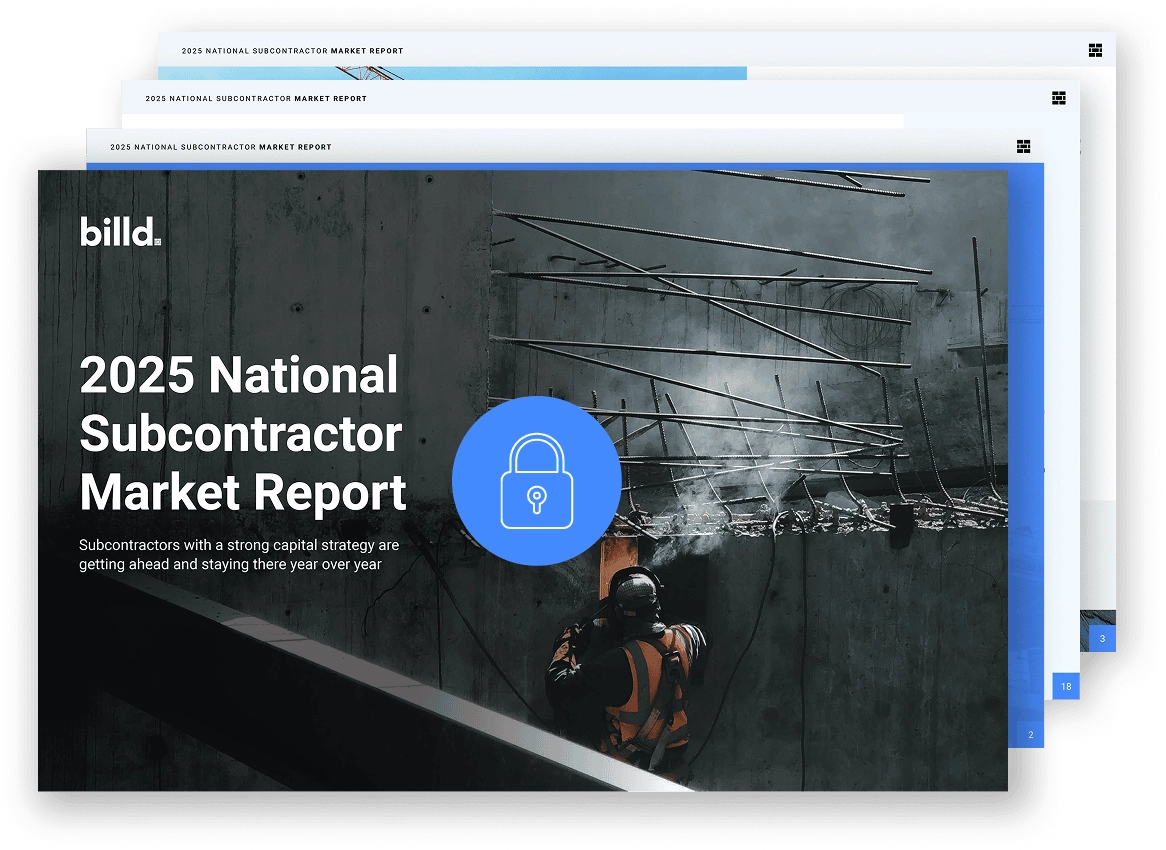This screenshot has height=850, width=1166.
Task: Click the header text on the middle page
Action: click(256, 99)
